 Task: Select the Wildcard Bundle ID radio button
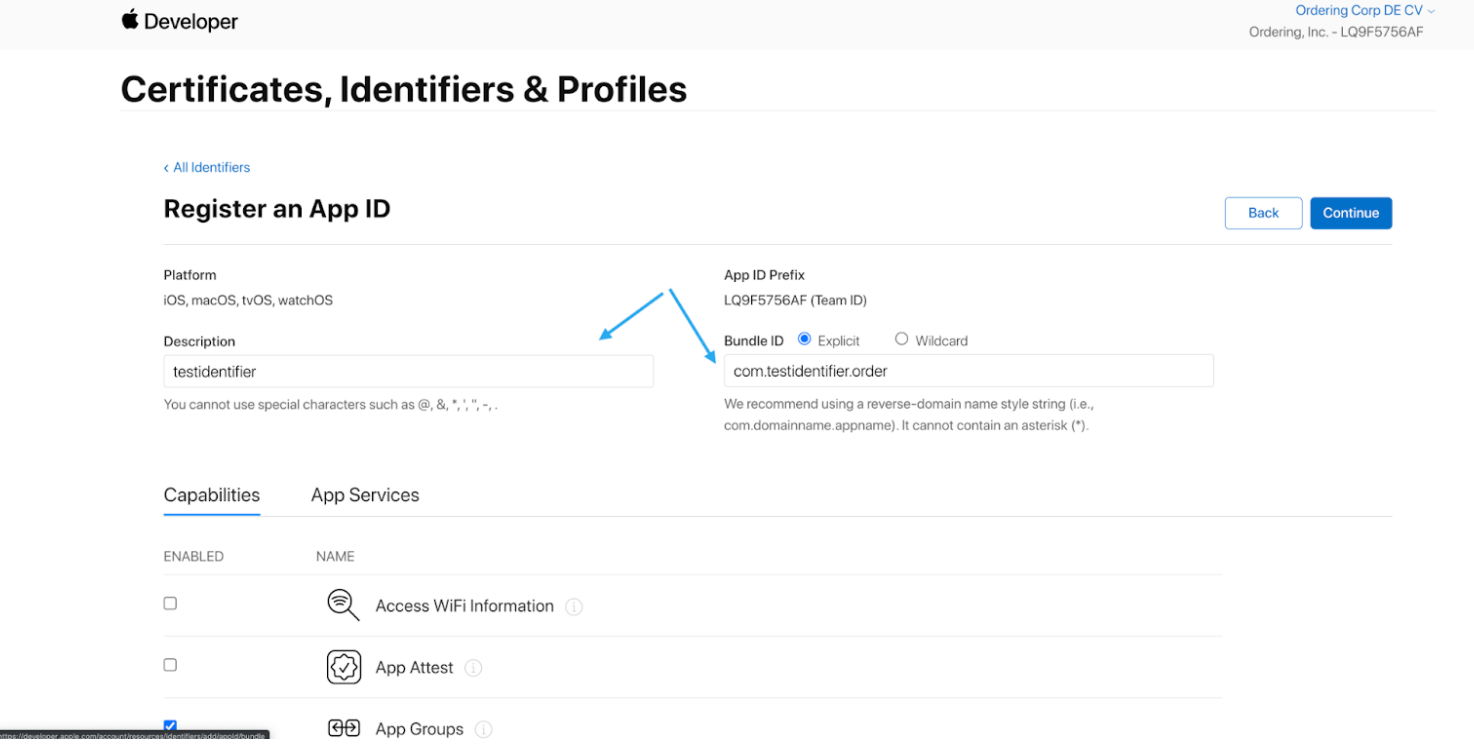pos(901,339)
